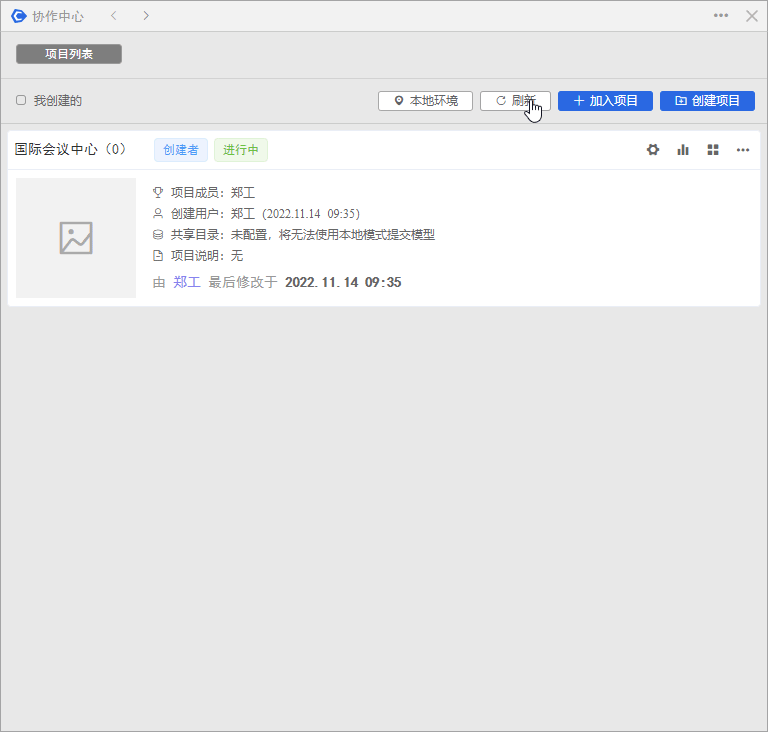Click the 郑工 user link in last-modified line

(187, 282)
